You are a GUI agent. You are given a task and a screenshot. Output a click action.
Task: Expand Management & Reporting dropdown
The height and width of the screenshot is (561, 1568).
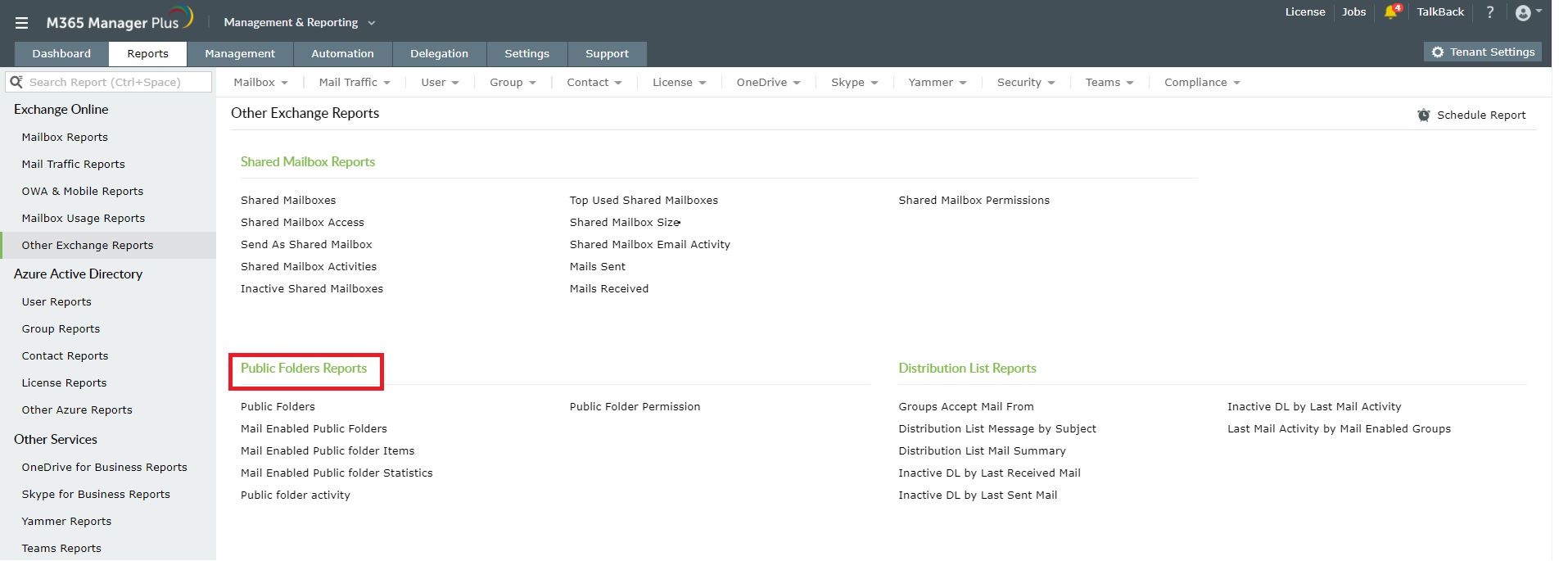[300, 23]
